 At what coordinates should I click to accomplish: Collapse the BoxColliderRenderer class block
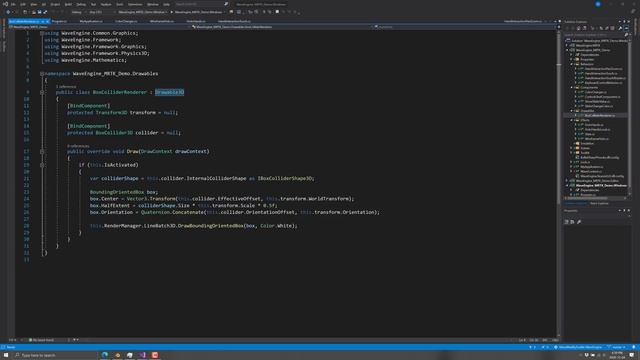click(x=42, y=92)
